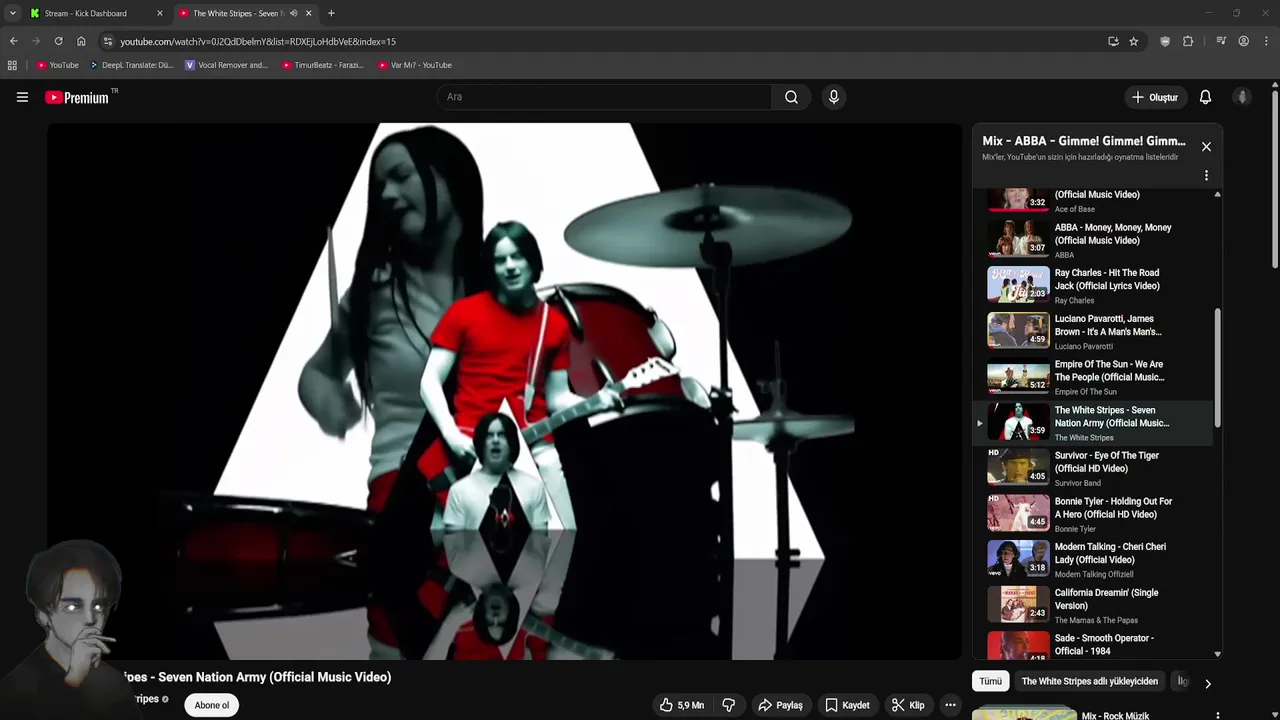
Task: Expand the tab search dropdown arrow
Action: pyautogui.click(x=12, y=13)
